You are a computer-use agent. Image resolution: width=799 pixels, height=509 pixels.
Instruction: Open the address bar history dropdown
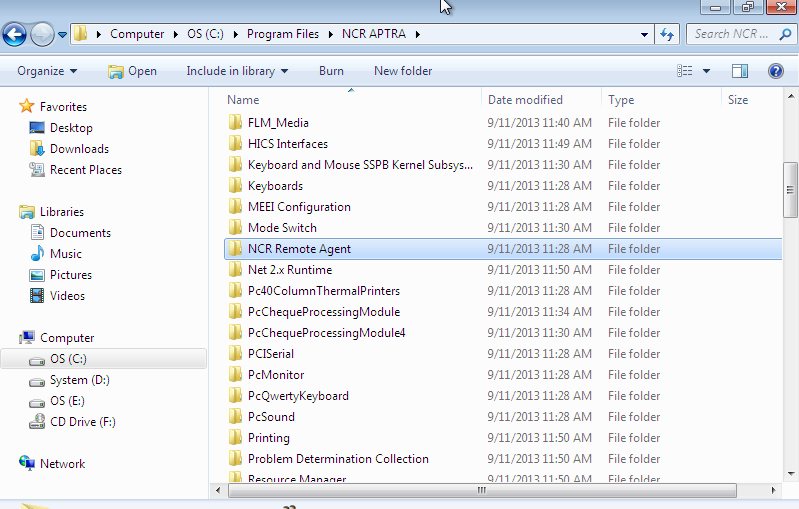pos(645,35)
